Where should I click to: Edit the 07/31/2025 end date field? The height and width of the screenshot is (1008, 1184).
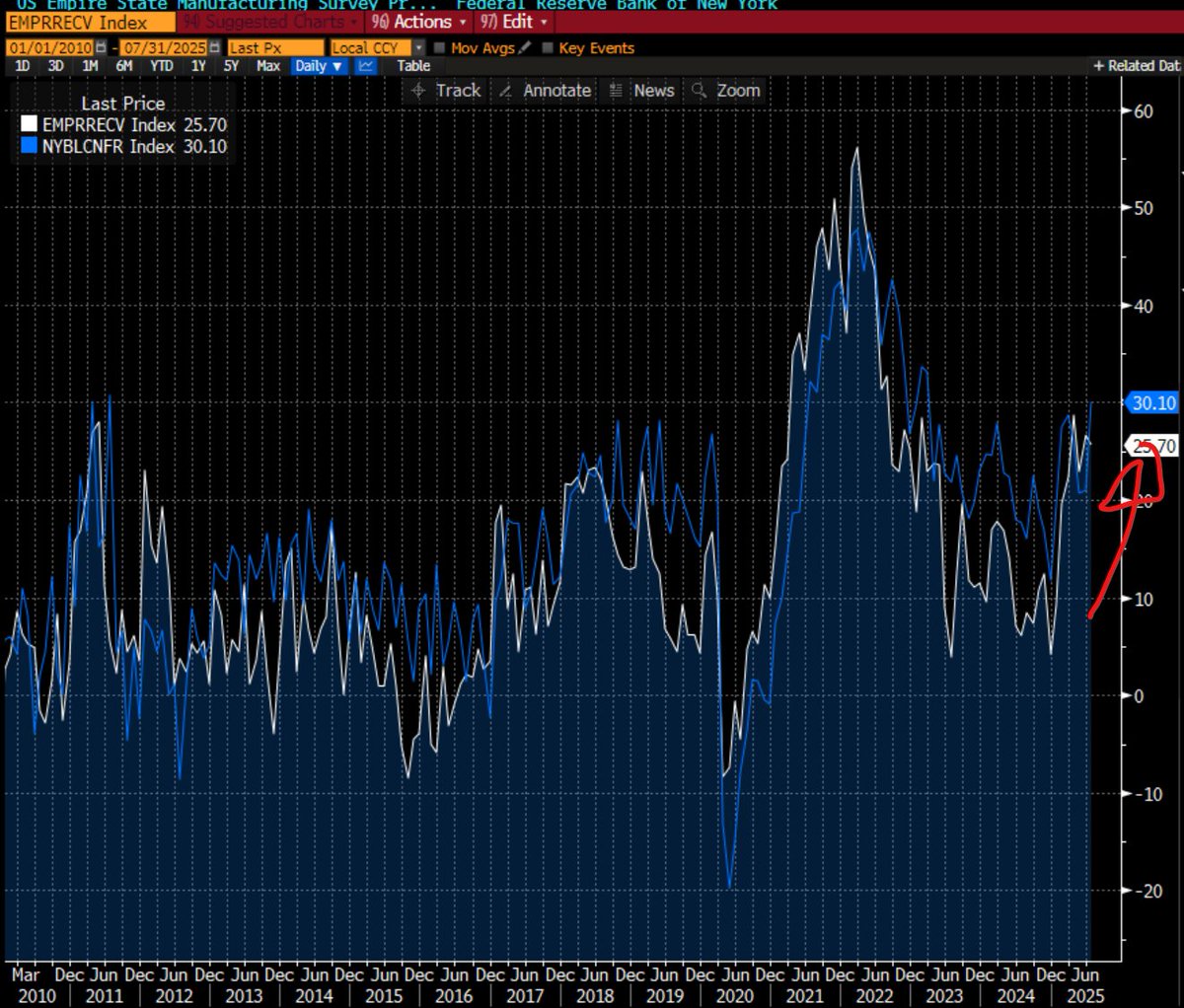(164, 47)
